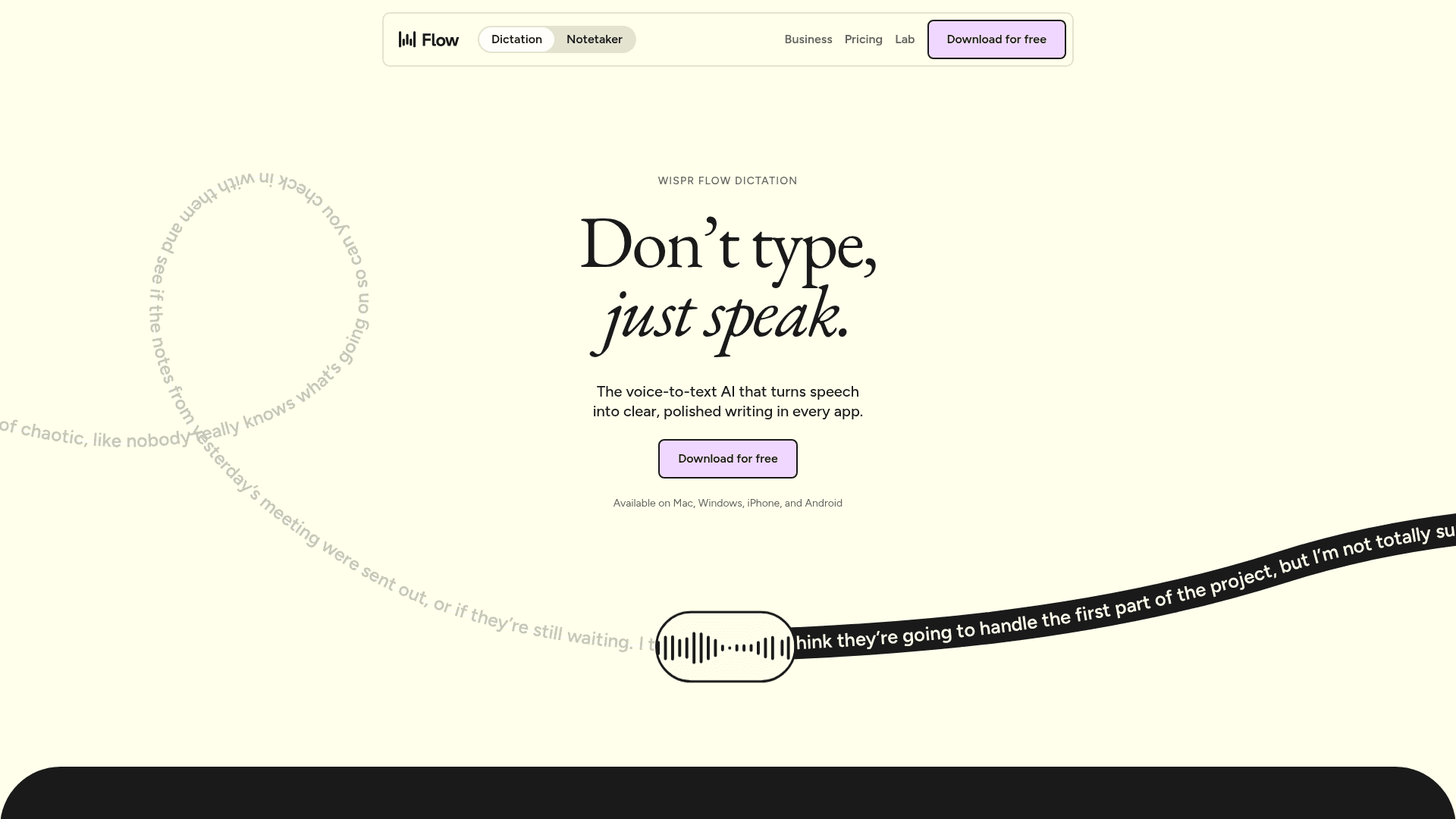
Task: Click the audio waveform pill
Action: click(726, 647)
